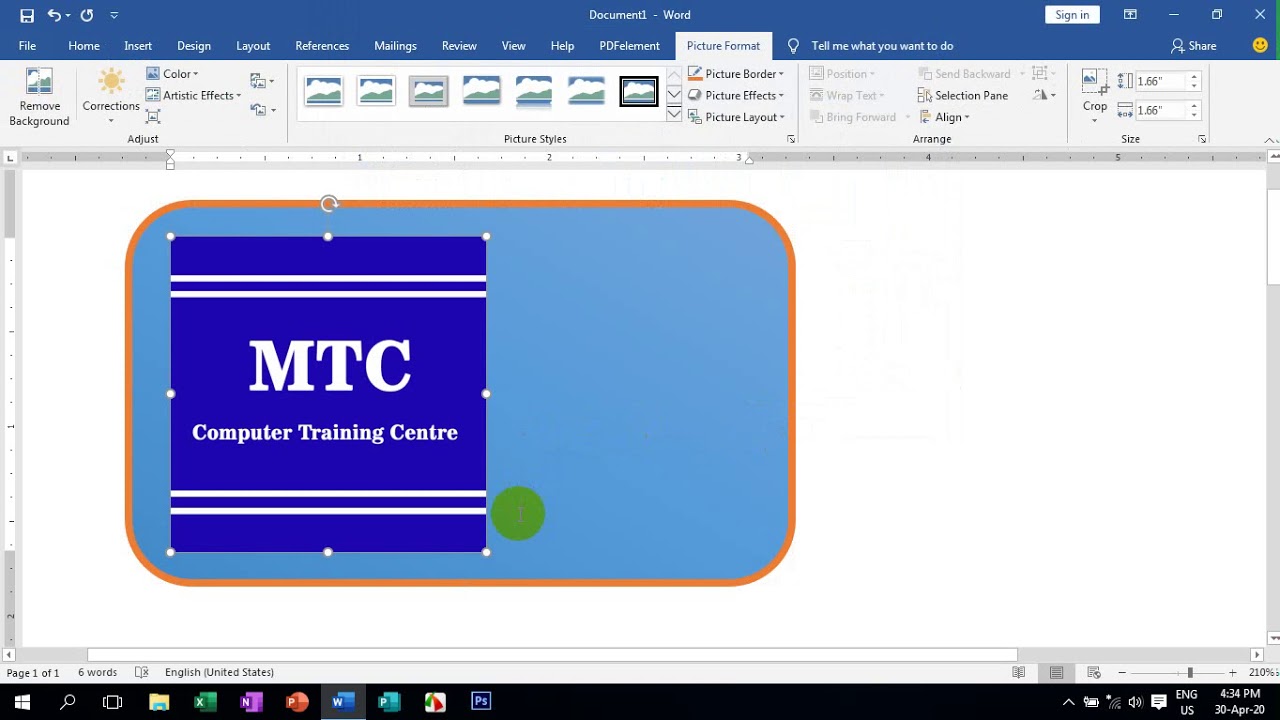Click the Windows Start button
The height and width of the screenshot is (720, 1280).
(22, 702)
